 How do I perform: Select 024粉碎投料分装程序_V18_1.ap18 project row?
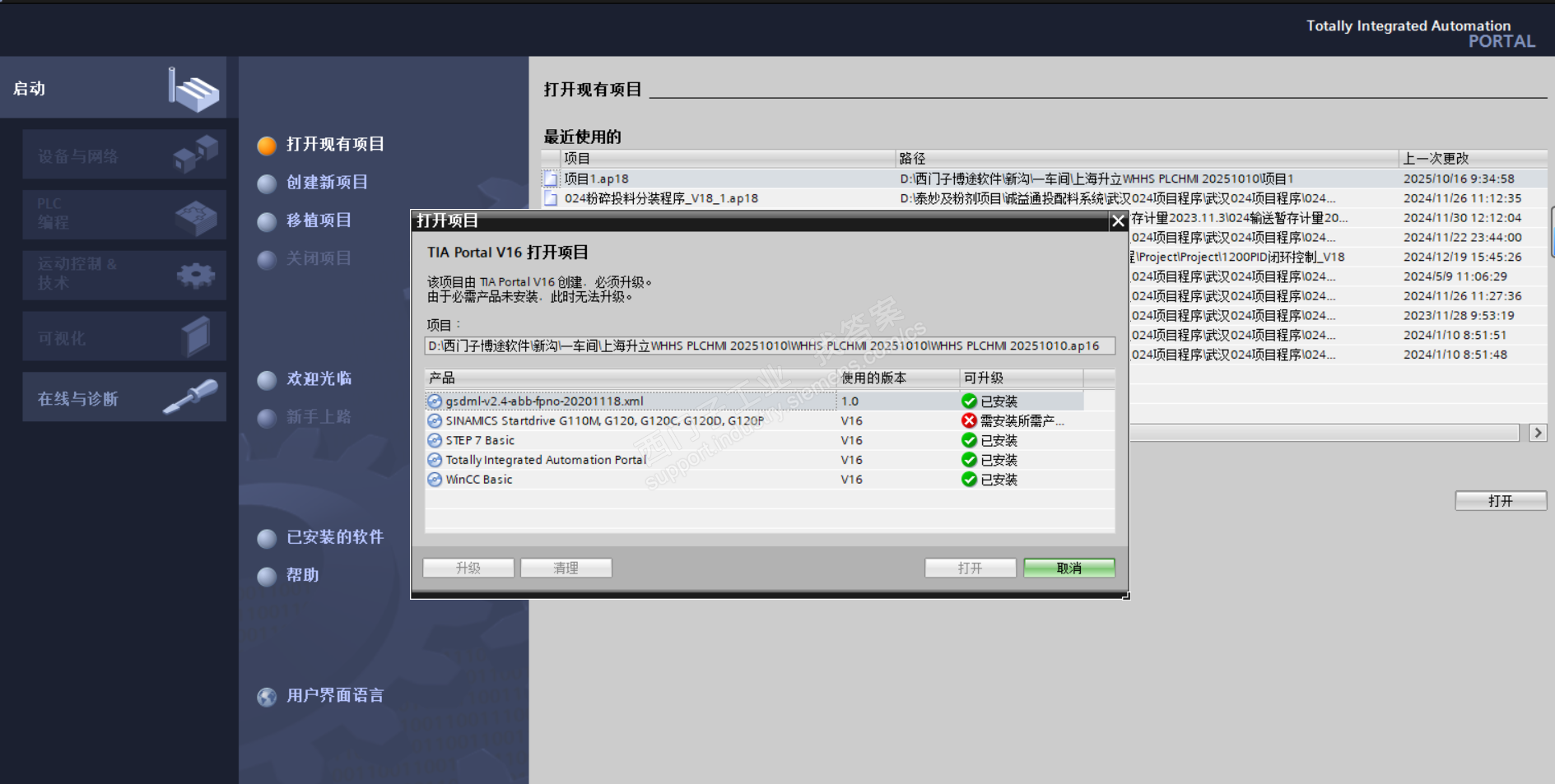click(x=1044, y=198)
